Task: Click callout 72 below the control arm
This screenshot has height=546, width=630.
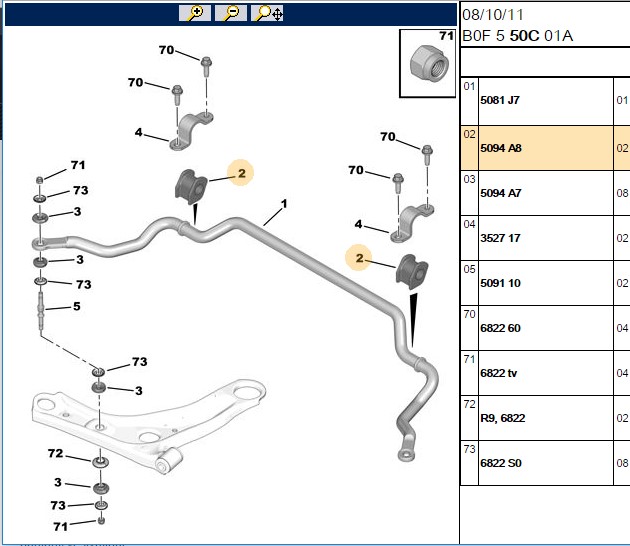Action: pos(55,454)
